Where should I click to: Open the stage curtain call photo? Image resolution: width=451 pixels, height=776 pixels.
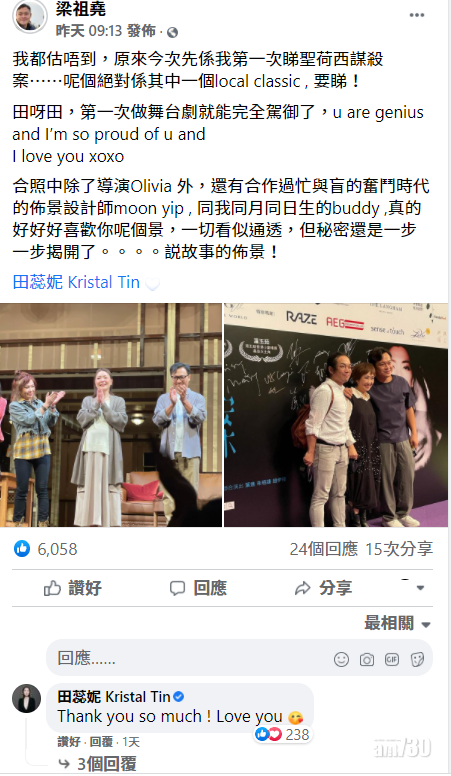tap(111, 415)
